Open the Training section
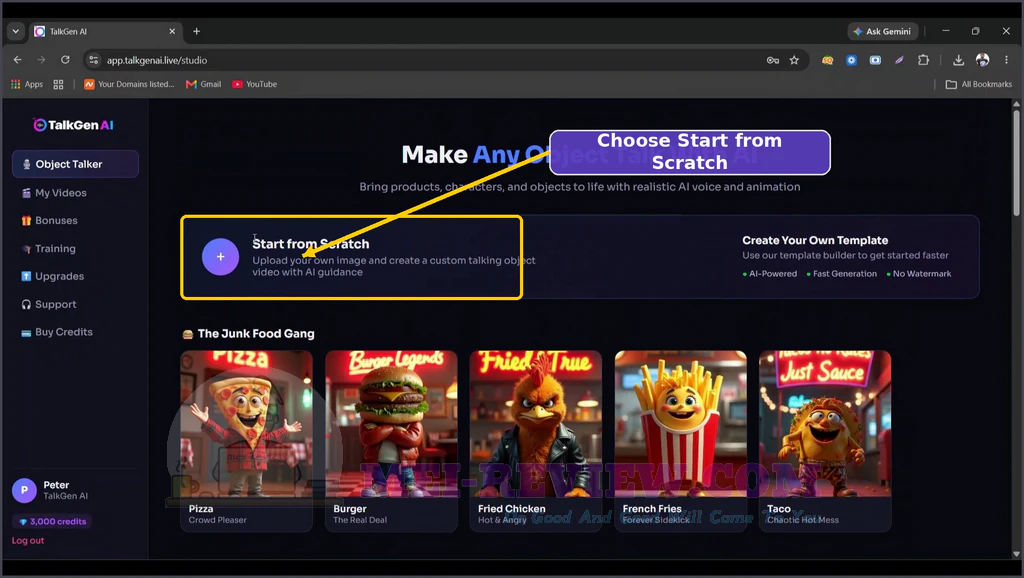Viewport: 1024px width, 578px height. [48, 249]
